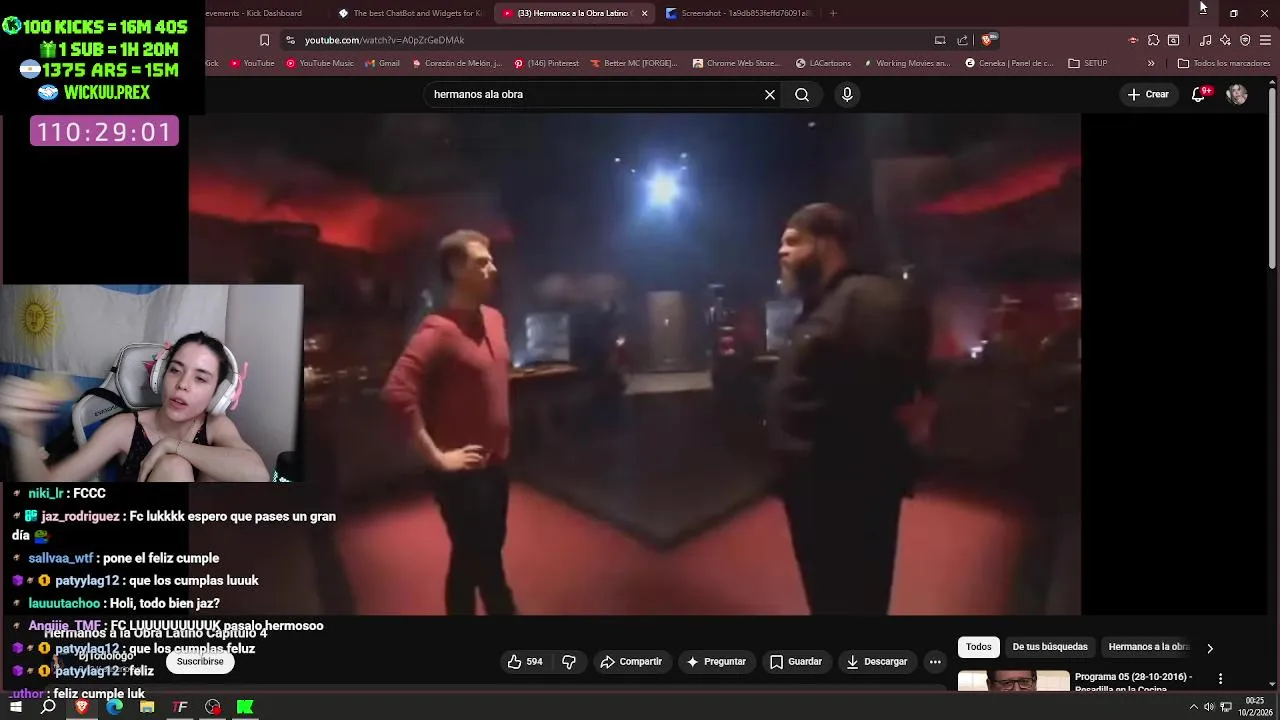Viewport: 1280px width, 720px height.
Task: Dislike the video with thumbs down
Action: (x=569, y=661)
